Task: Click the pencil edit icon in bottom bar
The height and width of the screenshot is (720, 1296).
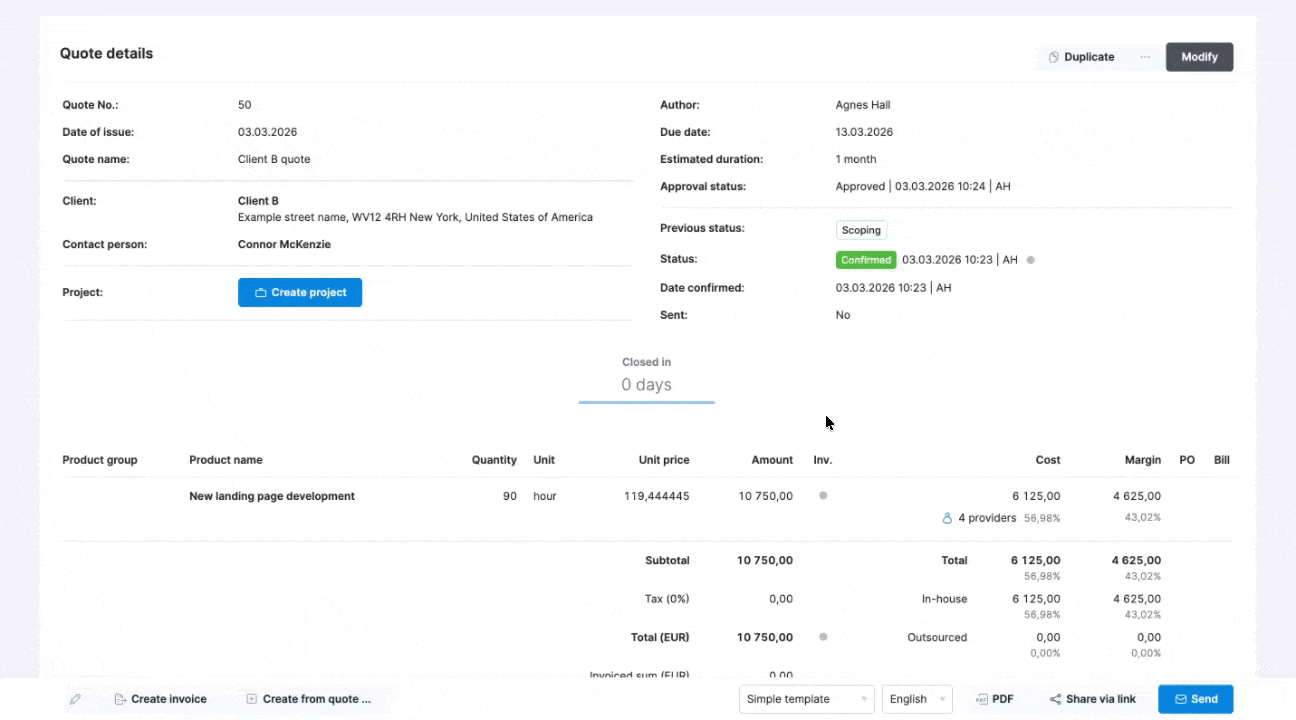Action: coord(75,699)
